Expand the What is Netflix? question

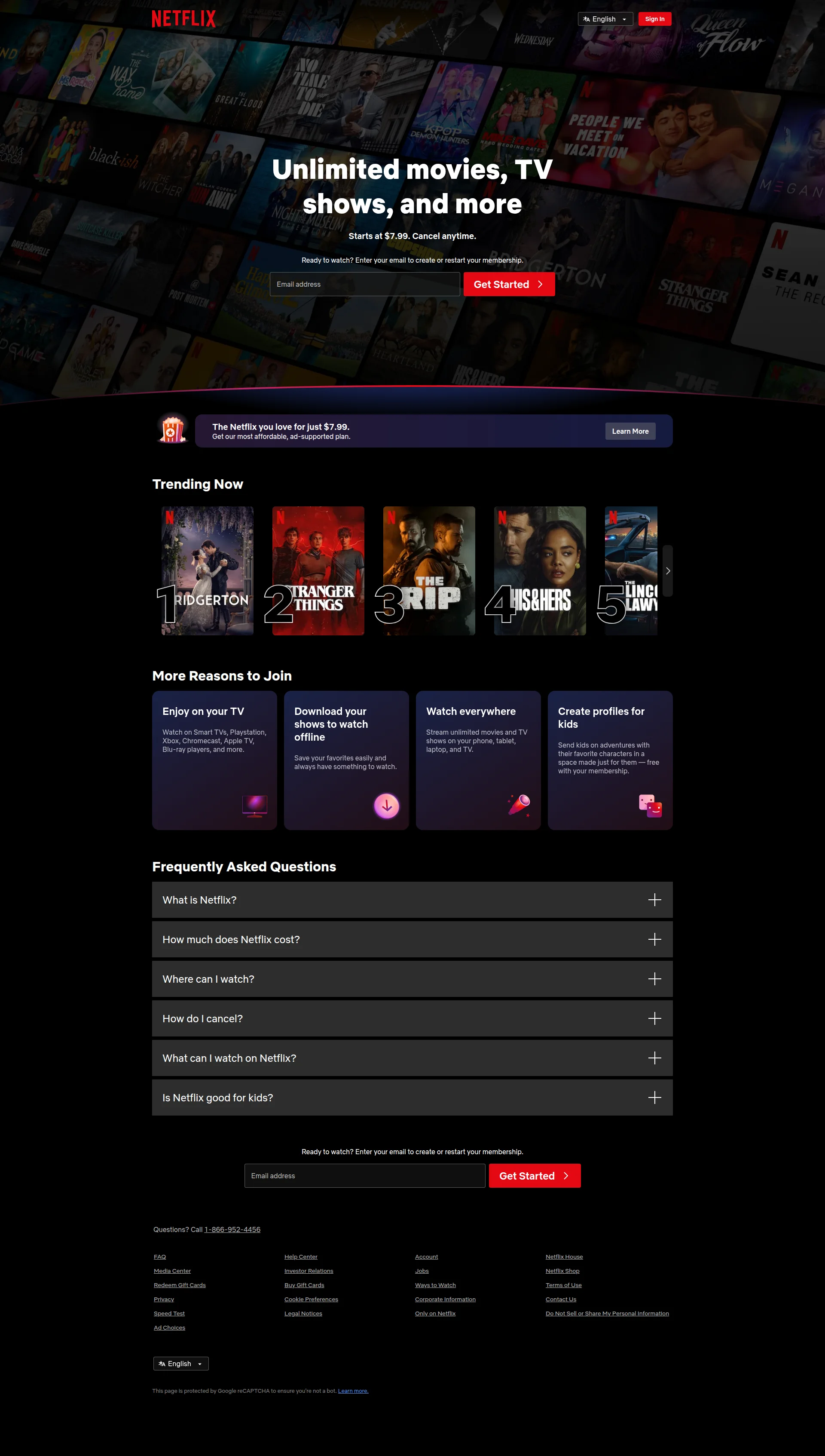(x=412, y=899)
